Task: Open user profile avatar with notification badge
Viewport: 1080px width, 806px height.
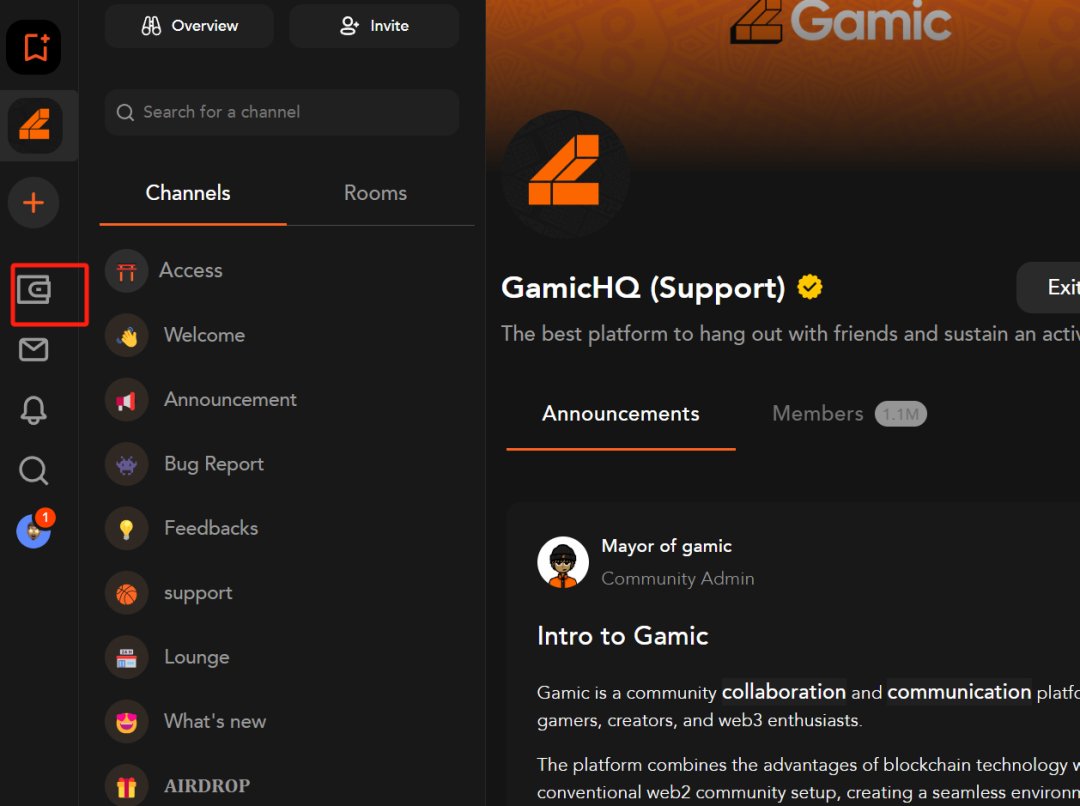Action: 34,530
